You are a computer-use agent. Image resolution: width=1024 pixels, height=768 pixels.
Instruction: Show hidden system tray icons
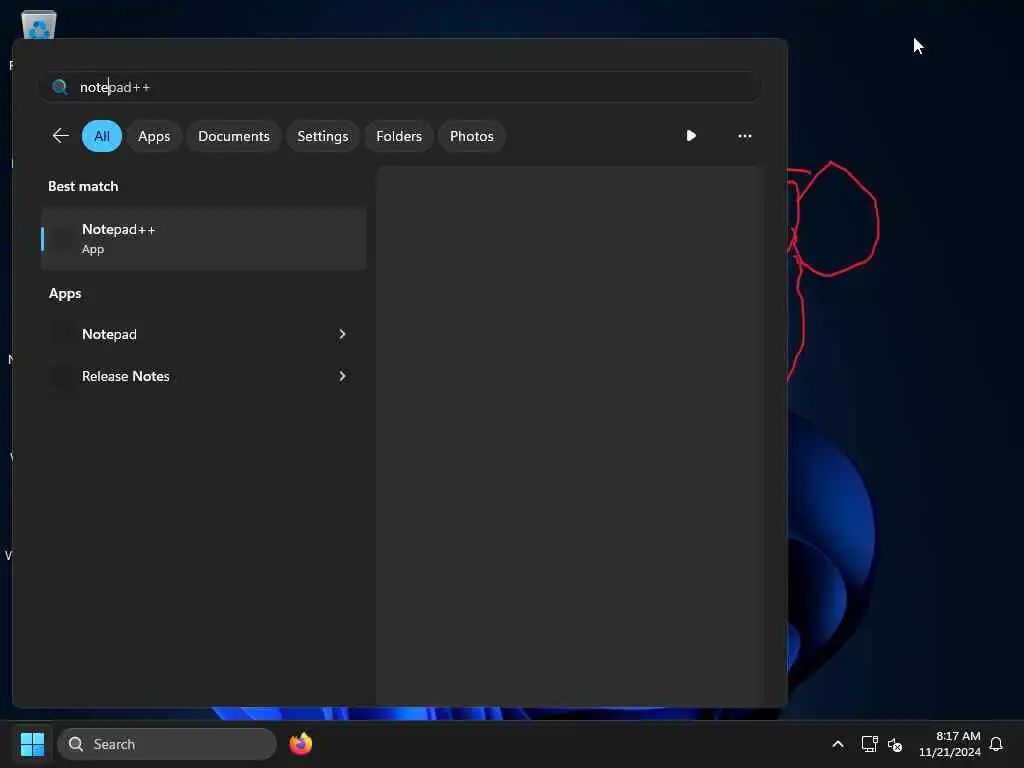[838, 744]
